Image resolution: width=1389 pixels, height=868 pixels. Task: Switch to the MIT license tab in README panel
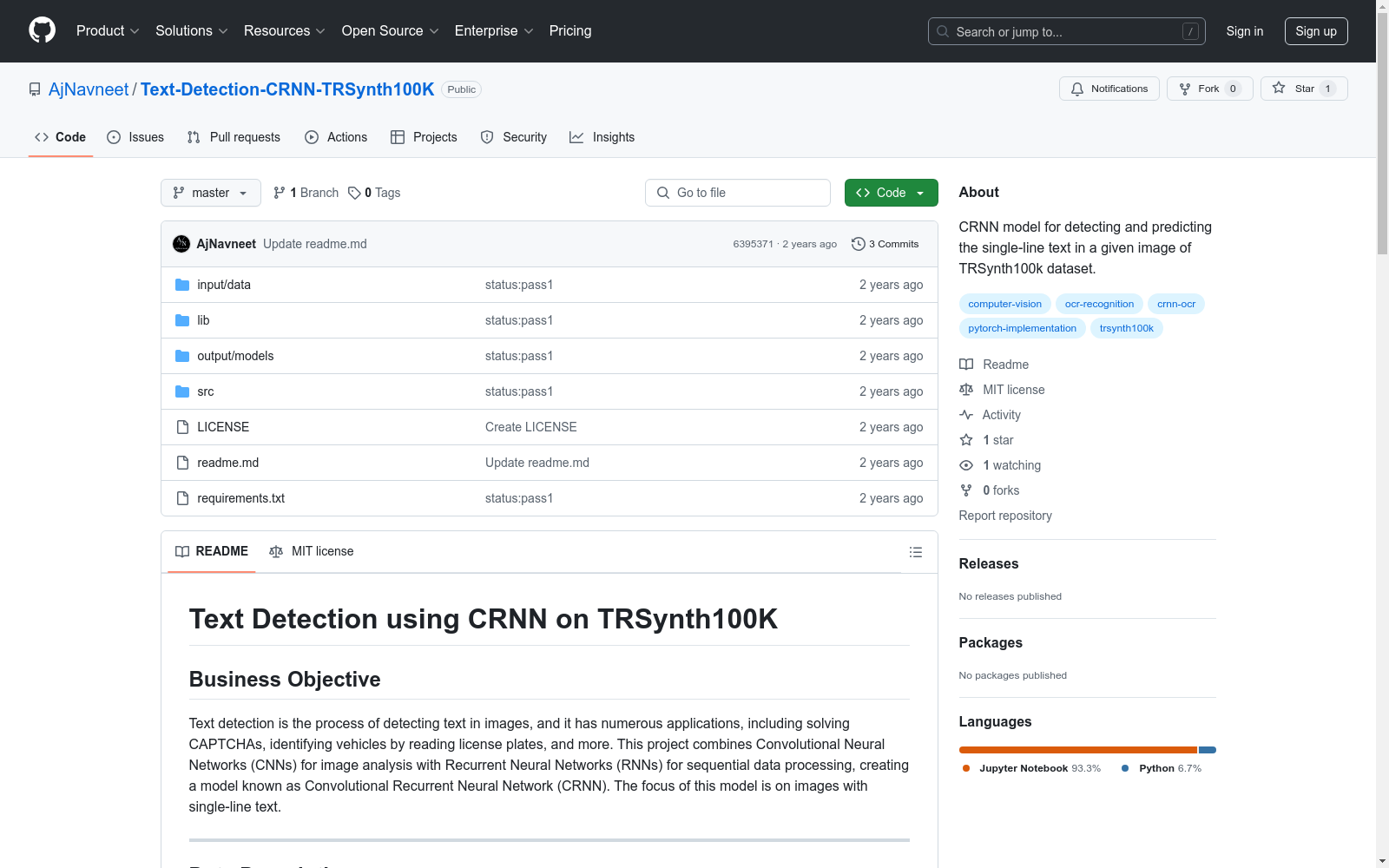(x=312, y=551)
